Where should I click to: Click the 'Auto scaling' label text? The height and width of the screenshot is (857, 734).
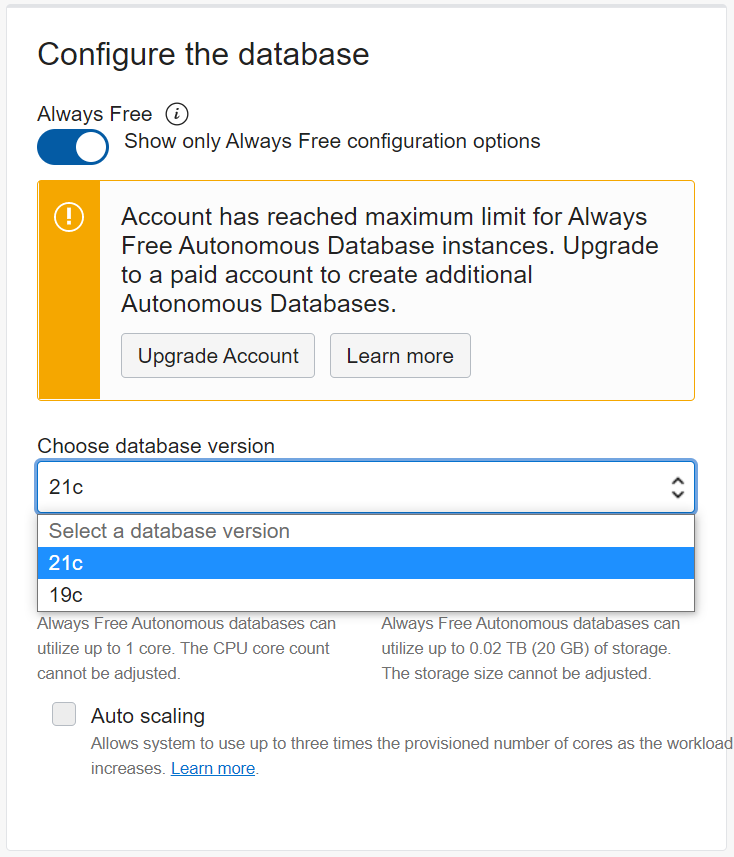[148, 716]
